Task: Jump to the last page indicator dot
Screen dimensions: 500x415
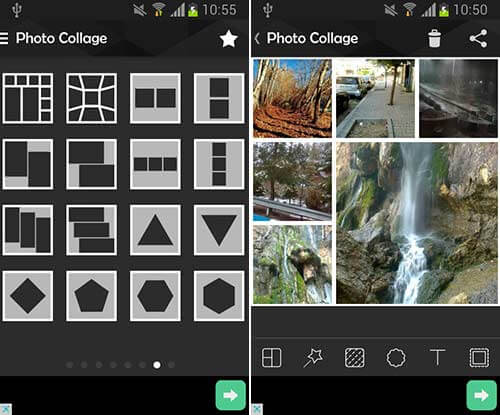Action: tap(171, 365)
